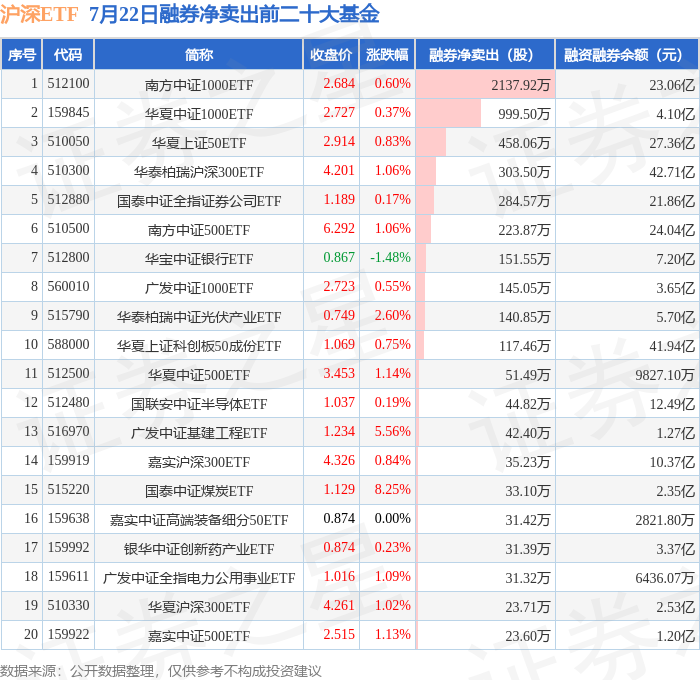Select fund name 南方中证500ETF

199,230
